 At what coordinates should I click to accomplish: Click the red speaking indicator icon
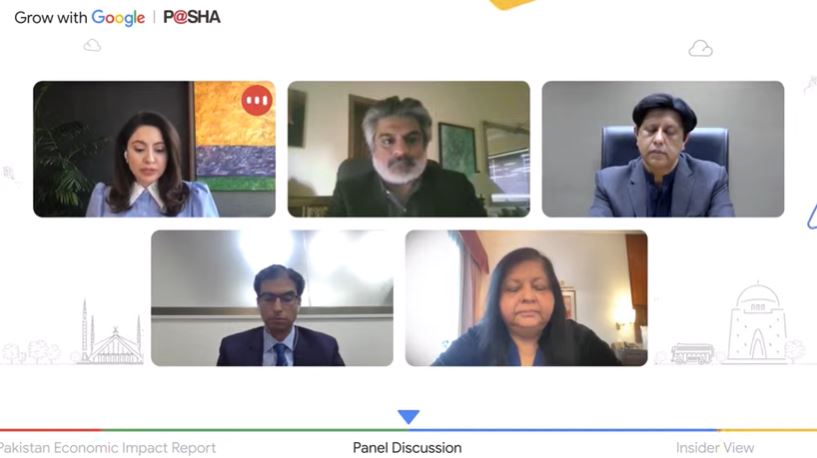coord(257,100)
